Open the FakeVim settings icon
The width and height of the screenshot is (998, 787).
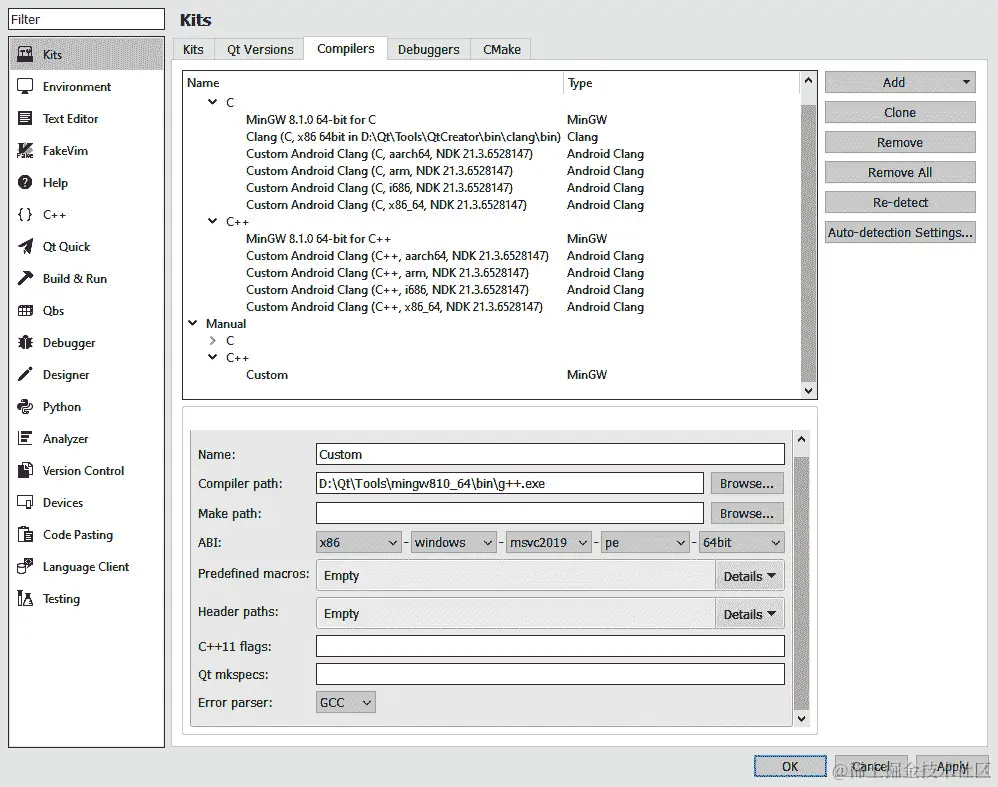(x=25, y=150)
